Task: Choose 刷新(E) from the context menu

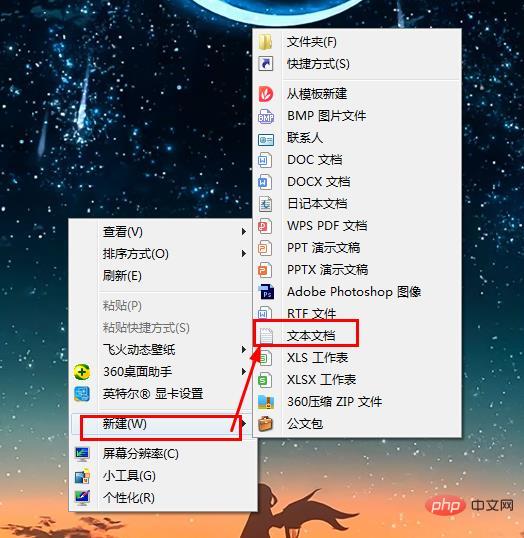Action: click(x=122, y=276)
